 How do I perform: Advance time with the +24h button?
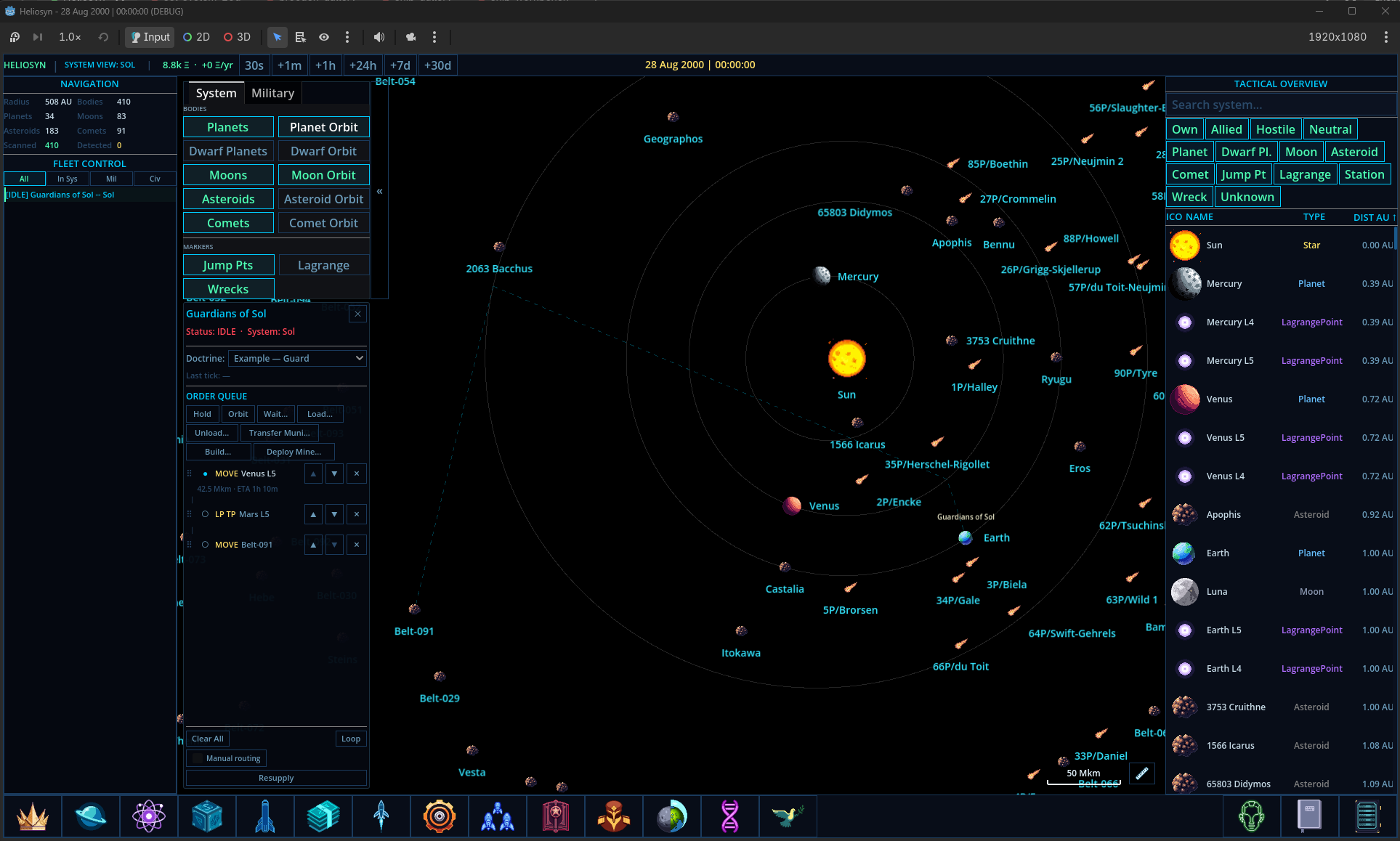[x=363, y=65]
